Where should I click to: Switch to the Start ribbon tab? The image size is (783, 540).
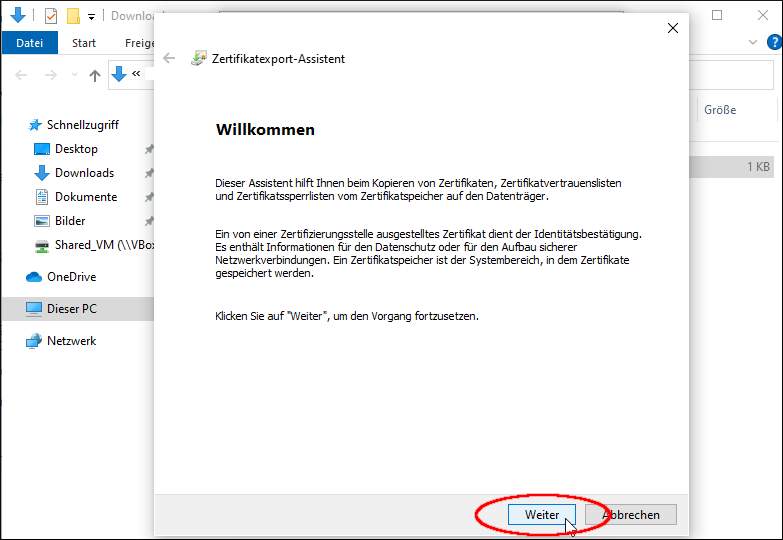pyautogui.click(x=83, y=43)
